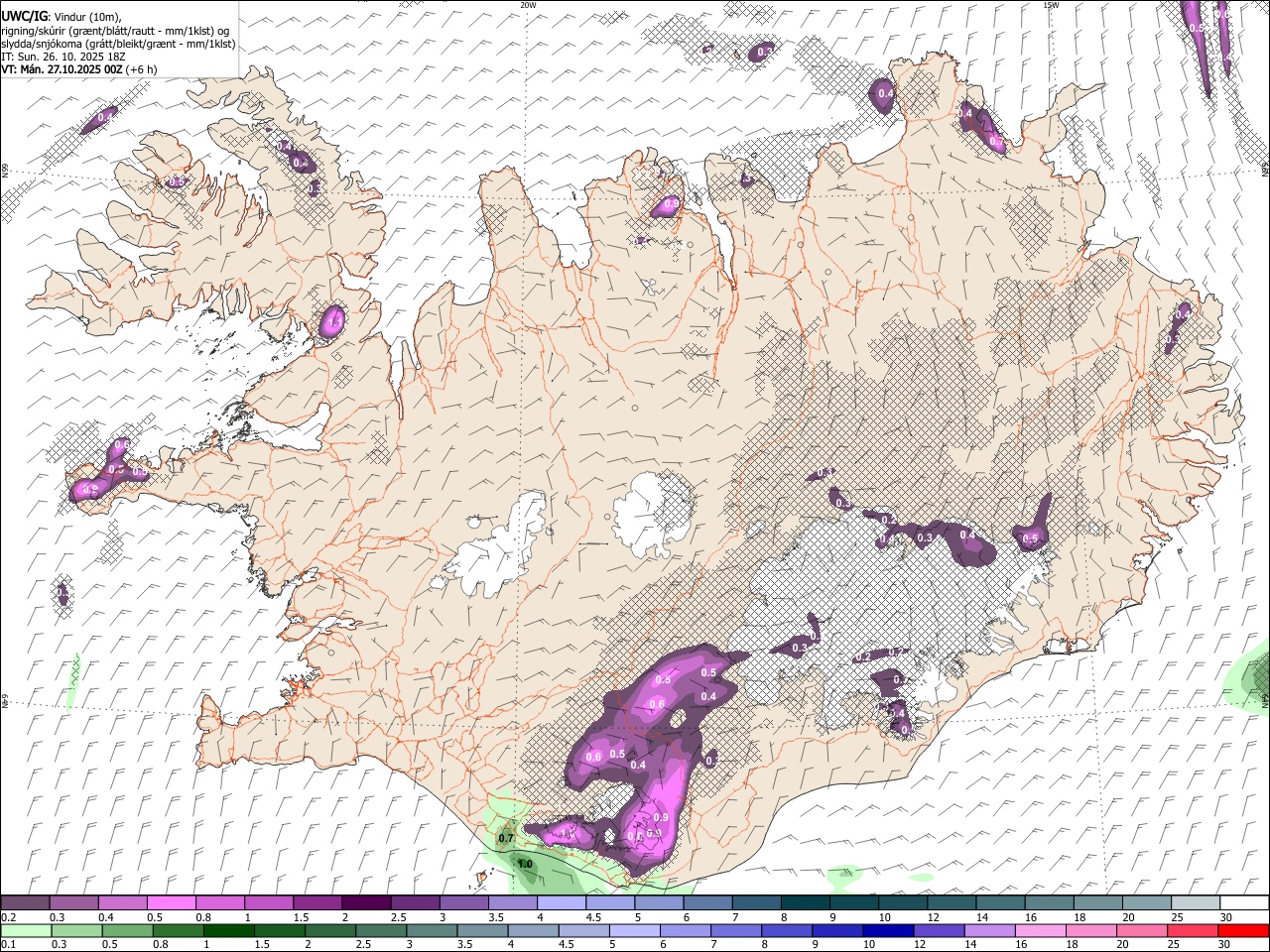Click the 'VT: Mán. 27.10.2025 00Z (+6 h)' line

79,69
